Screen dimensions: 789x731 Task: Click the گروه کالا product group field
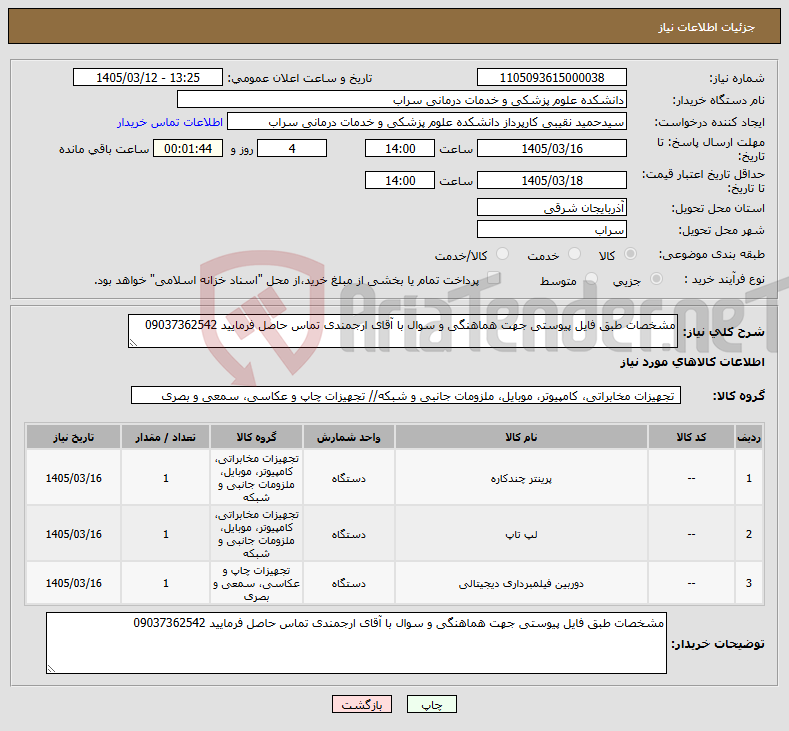406,395
